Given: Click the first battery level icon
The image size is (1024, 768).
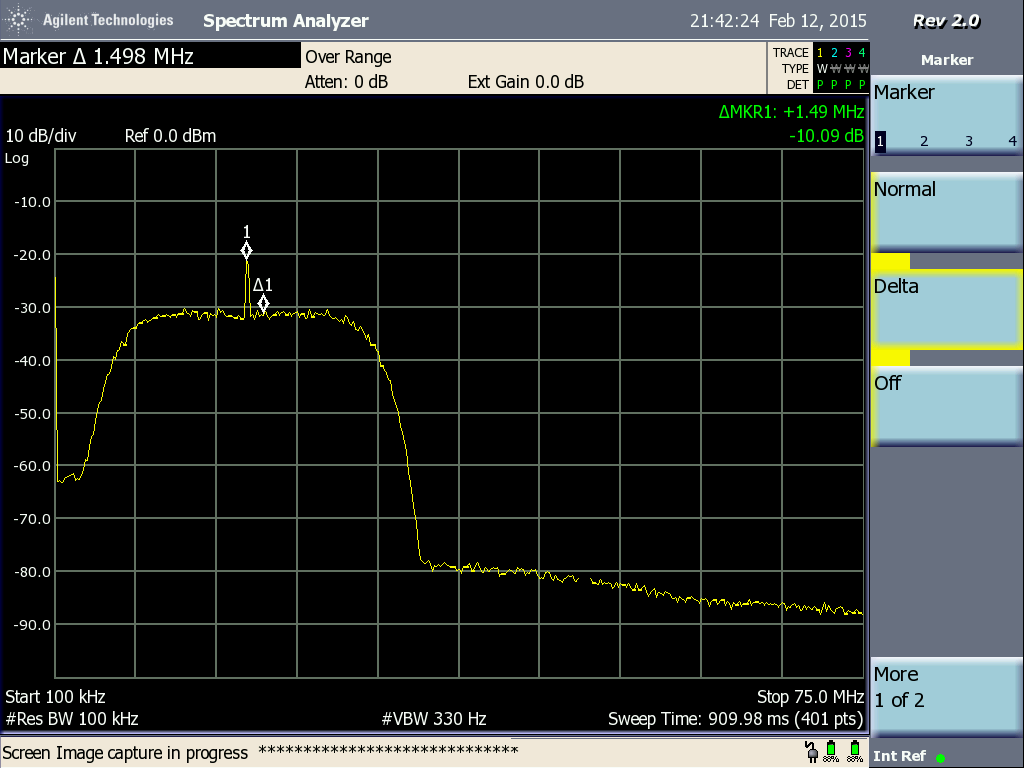Looking at the screenshot, I should point(830,751).
